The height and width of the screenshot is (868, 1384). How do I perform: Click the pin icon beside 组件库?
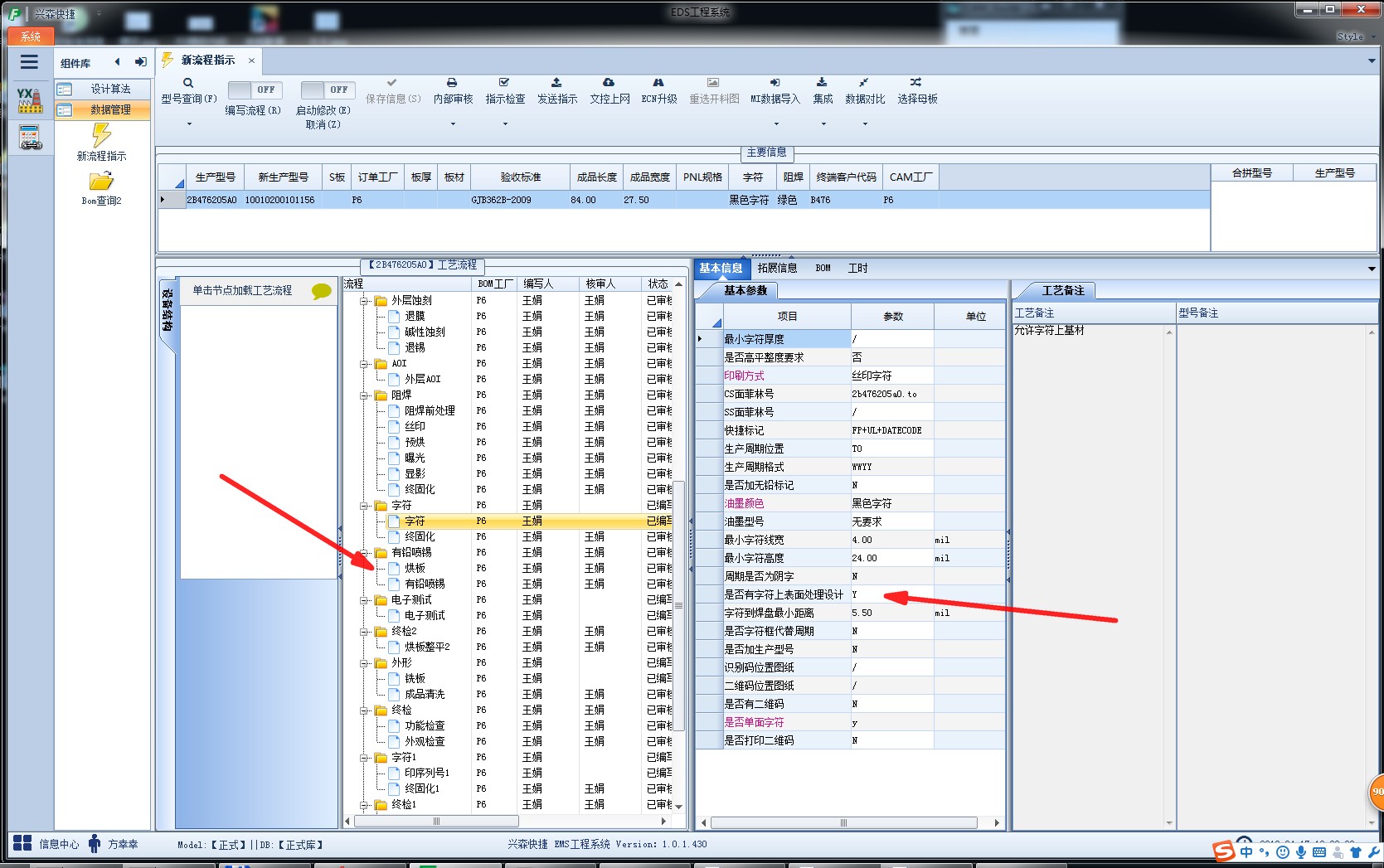[140, 62]
